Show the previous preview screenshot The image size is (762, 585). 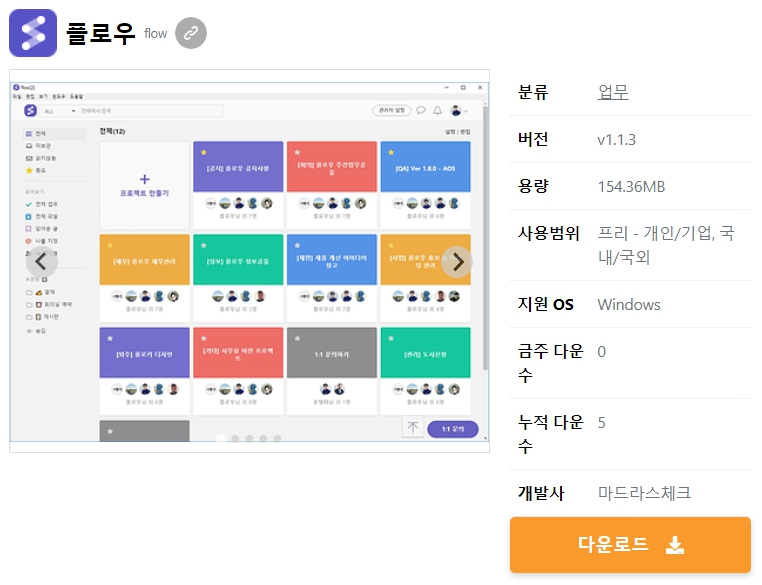[x=42, y=262]
